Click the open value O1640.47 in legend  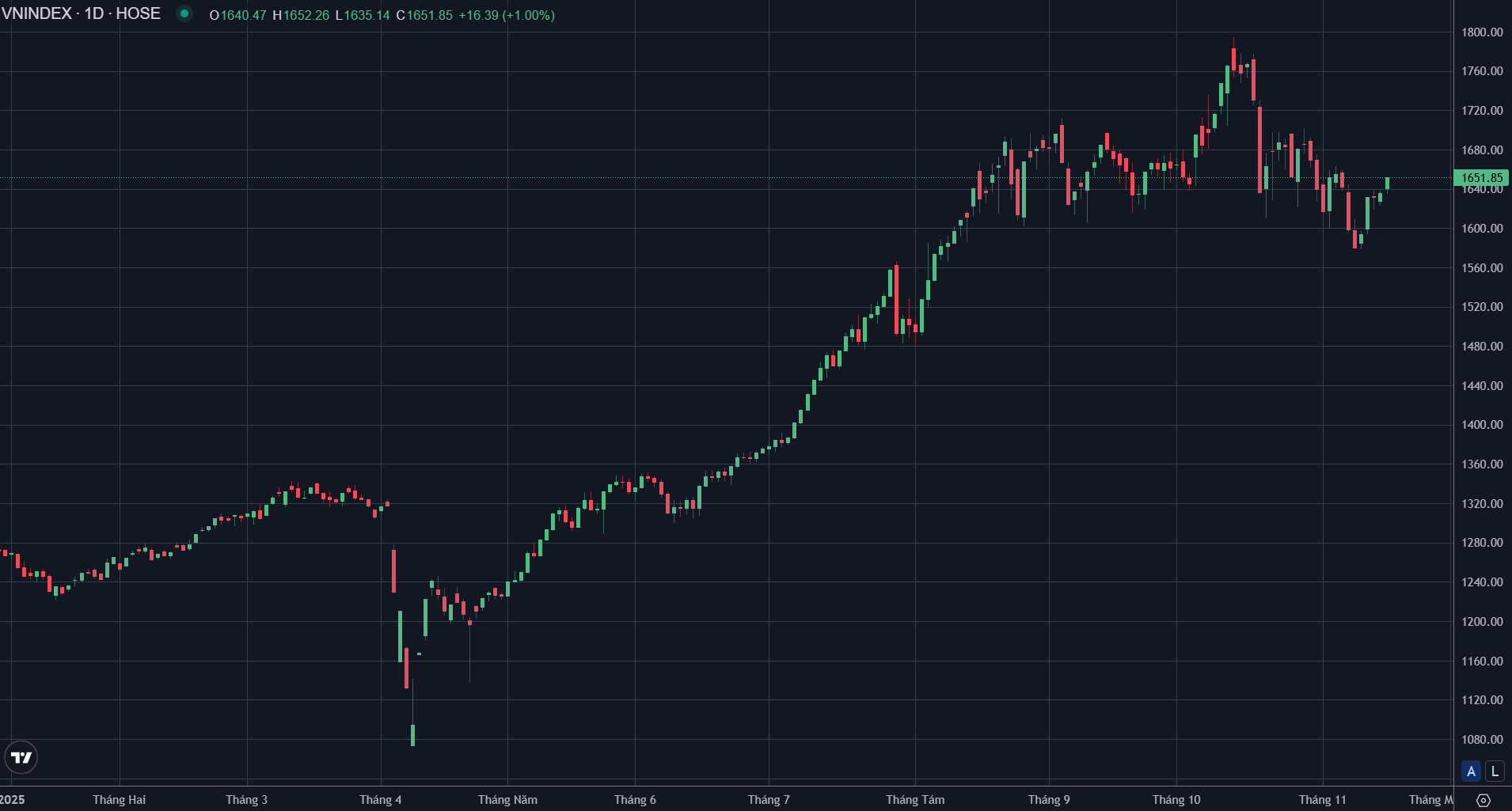[x=238, y=15]
